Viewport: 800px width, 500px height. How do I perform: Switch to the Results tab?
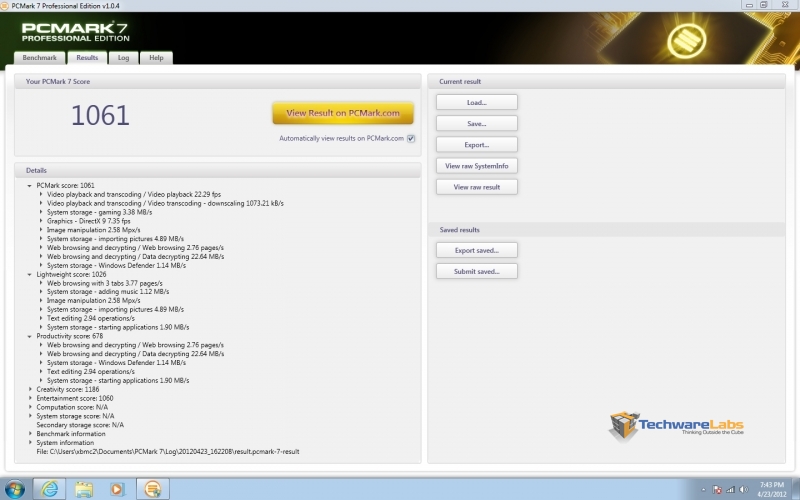87,58
